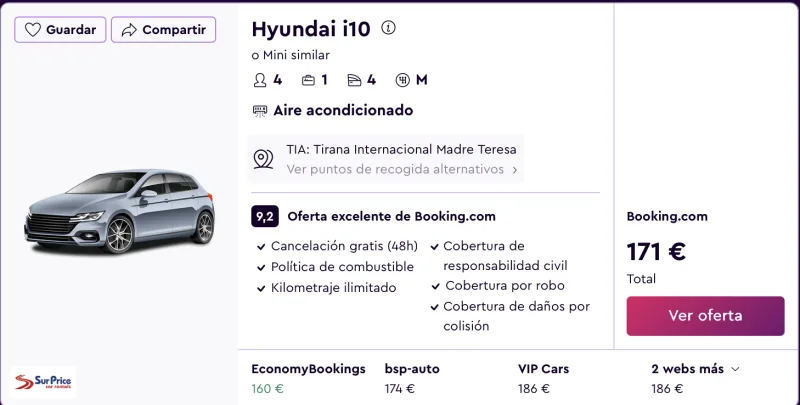Expand the '2 webs más' dropdown
Screen dimensions: 800x405
pos(695,369)
